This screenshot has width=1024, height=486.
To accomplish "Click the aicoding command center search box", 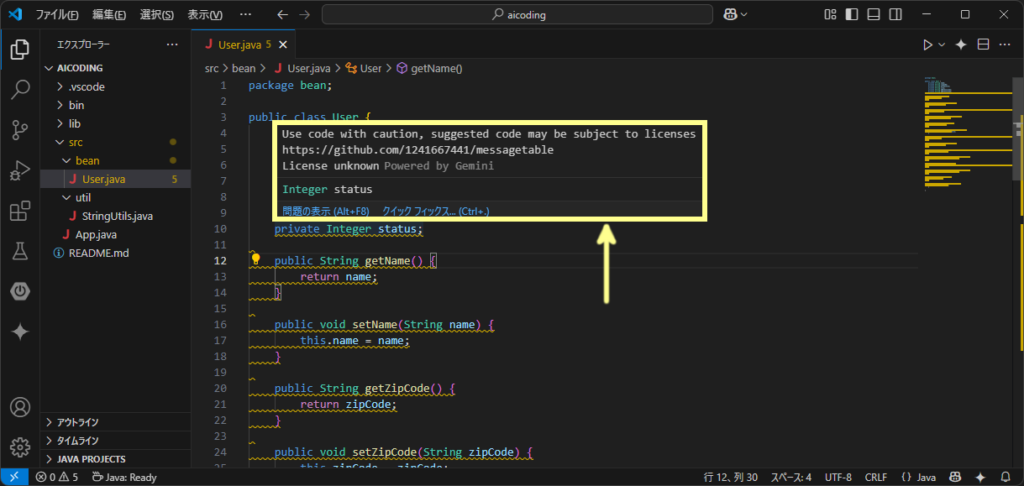I will (x=517, y=14).
